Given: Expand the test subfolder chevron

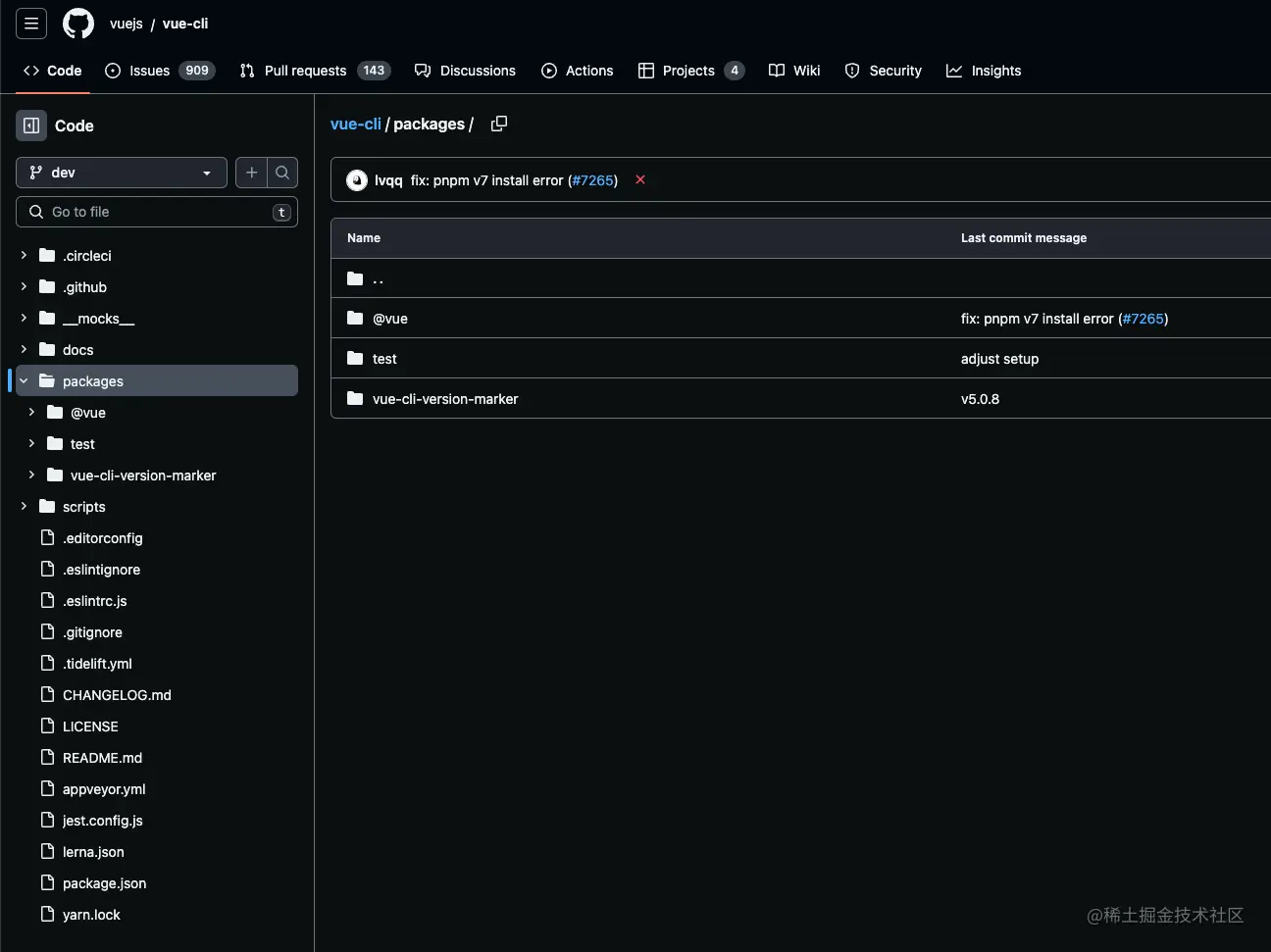Looking at the screenshot, I should [31, 443].
